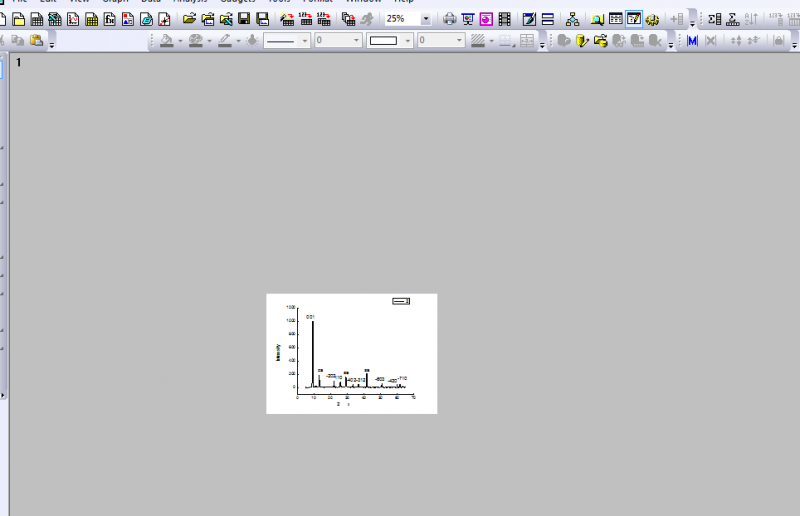This screenshot has height=516, width=800.
Task: Create a new layout page
Action: coord(128,19)
